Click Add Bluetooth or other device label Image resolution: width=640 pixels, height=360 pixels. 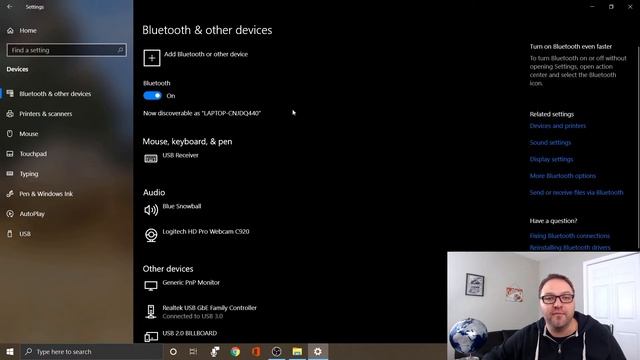point(206,54)
